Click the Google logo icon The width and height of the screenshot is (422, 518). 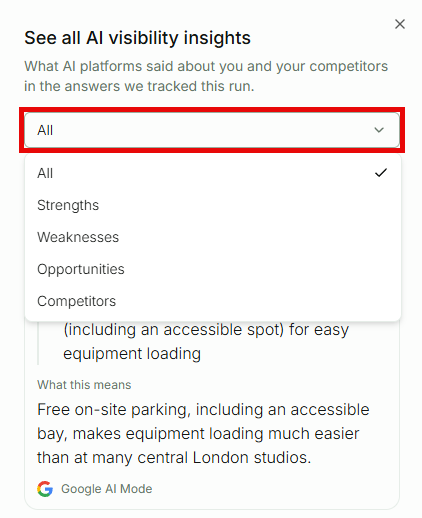pos(45,489)
